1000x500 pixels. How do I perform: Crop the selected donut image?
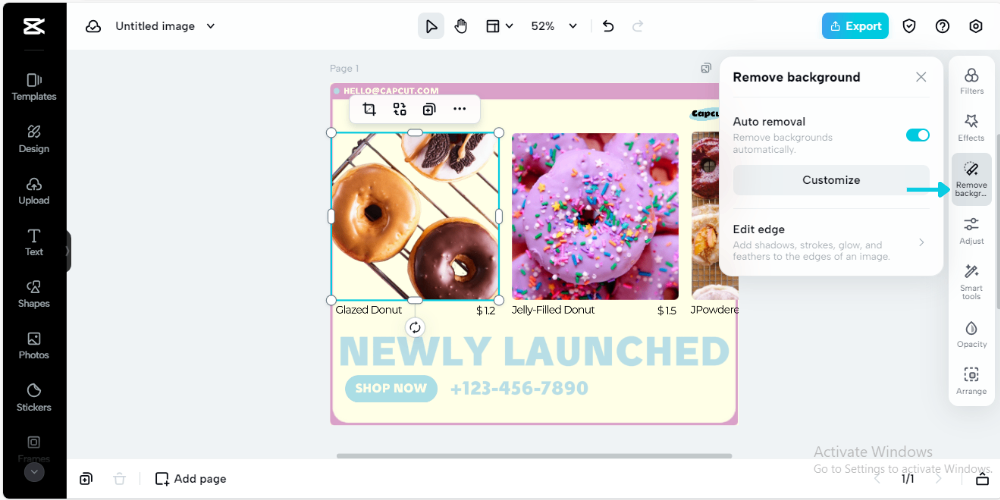tap(369, 109)
